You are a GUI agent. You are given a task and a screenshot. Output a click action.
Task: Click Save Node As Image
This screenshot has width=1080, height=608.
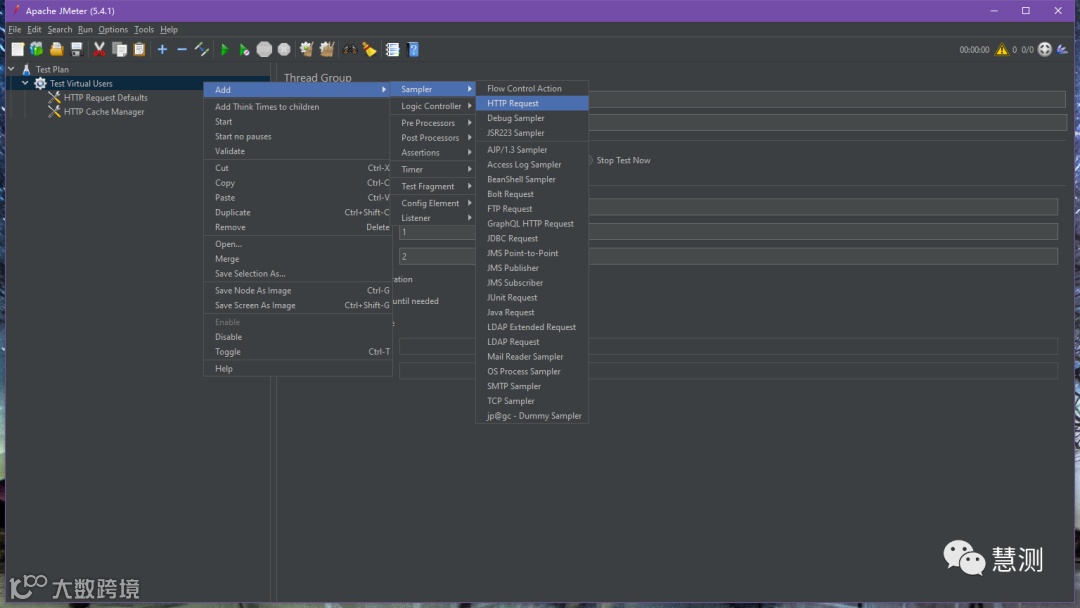click(x=298, y=291)
